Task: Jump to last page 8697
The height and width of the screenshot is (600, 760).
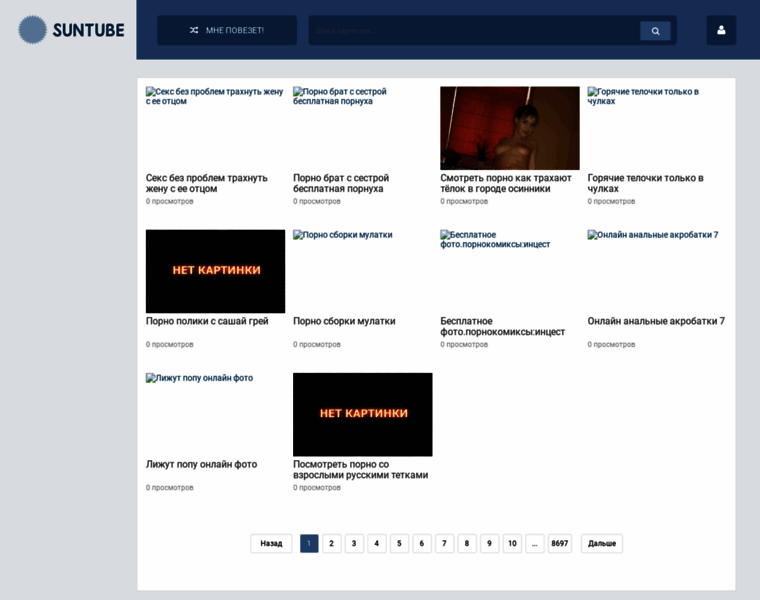Action: click(x=560, y=543)
